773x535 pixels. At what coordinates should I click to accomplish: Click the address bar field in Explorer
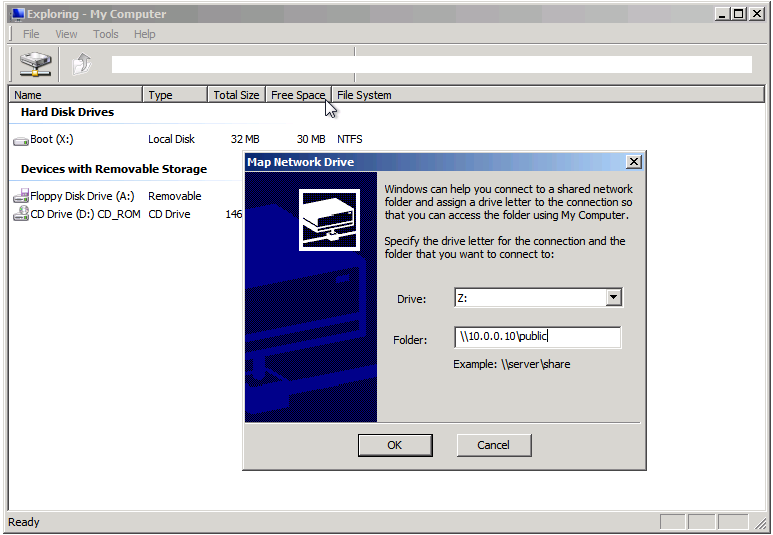click(x=431, y=64)
